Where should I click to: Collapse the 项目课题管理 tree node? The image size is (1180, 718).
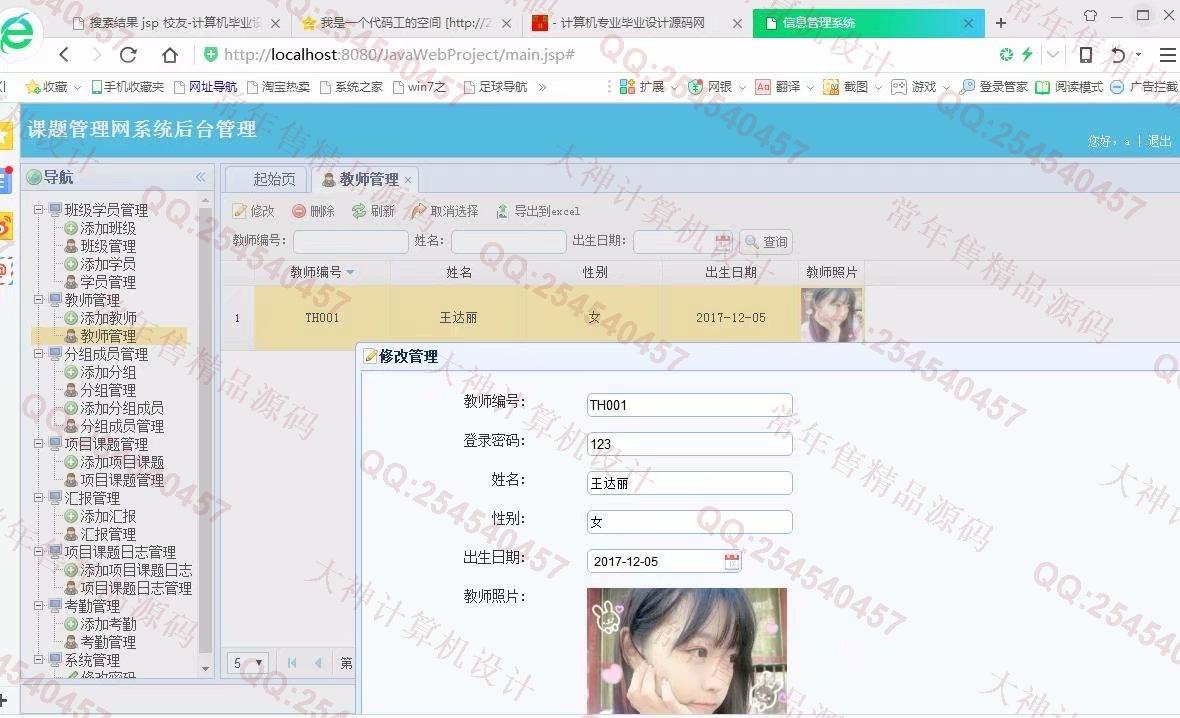coord(38,444)
